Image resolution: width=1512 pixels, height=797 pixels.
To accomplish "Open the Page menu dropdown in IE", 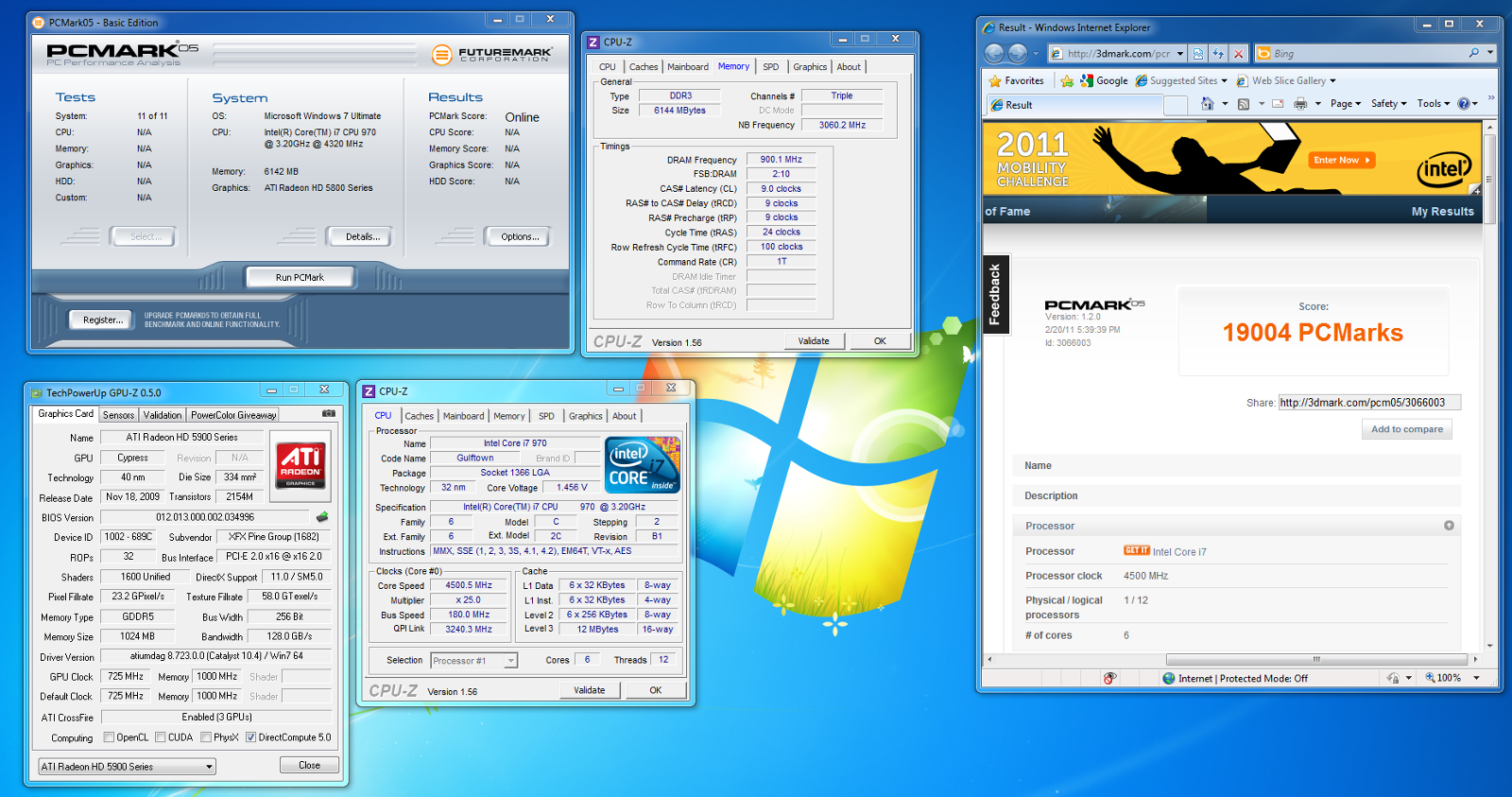I will [x=1346, y=104].
